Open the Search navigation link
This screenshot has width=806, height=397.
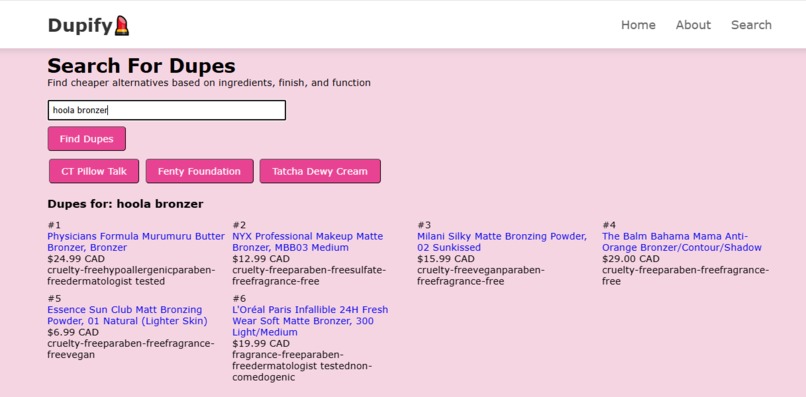pyautogui.click(x=751, y=25)
